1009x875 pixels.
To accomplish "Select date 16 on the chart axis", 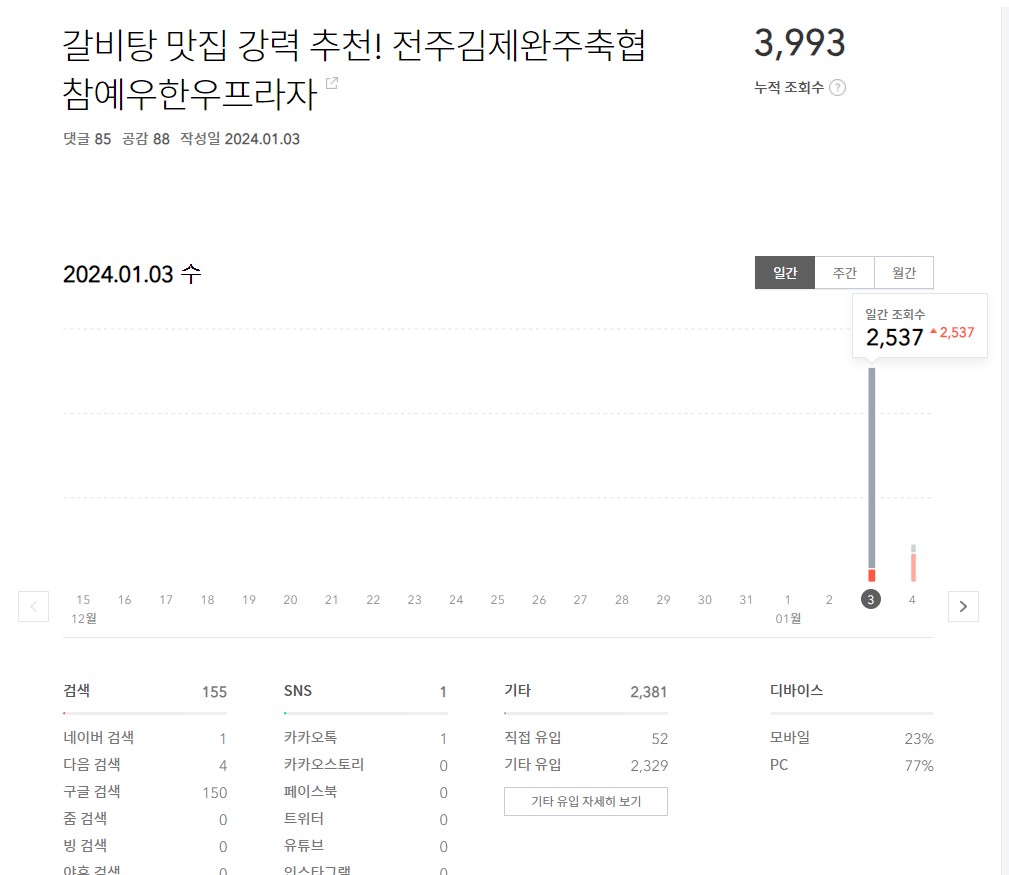I will [x=124, y=600].
